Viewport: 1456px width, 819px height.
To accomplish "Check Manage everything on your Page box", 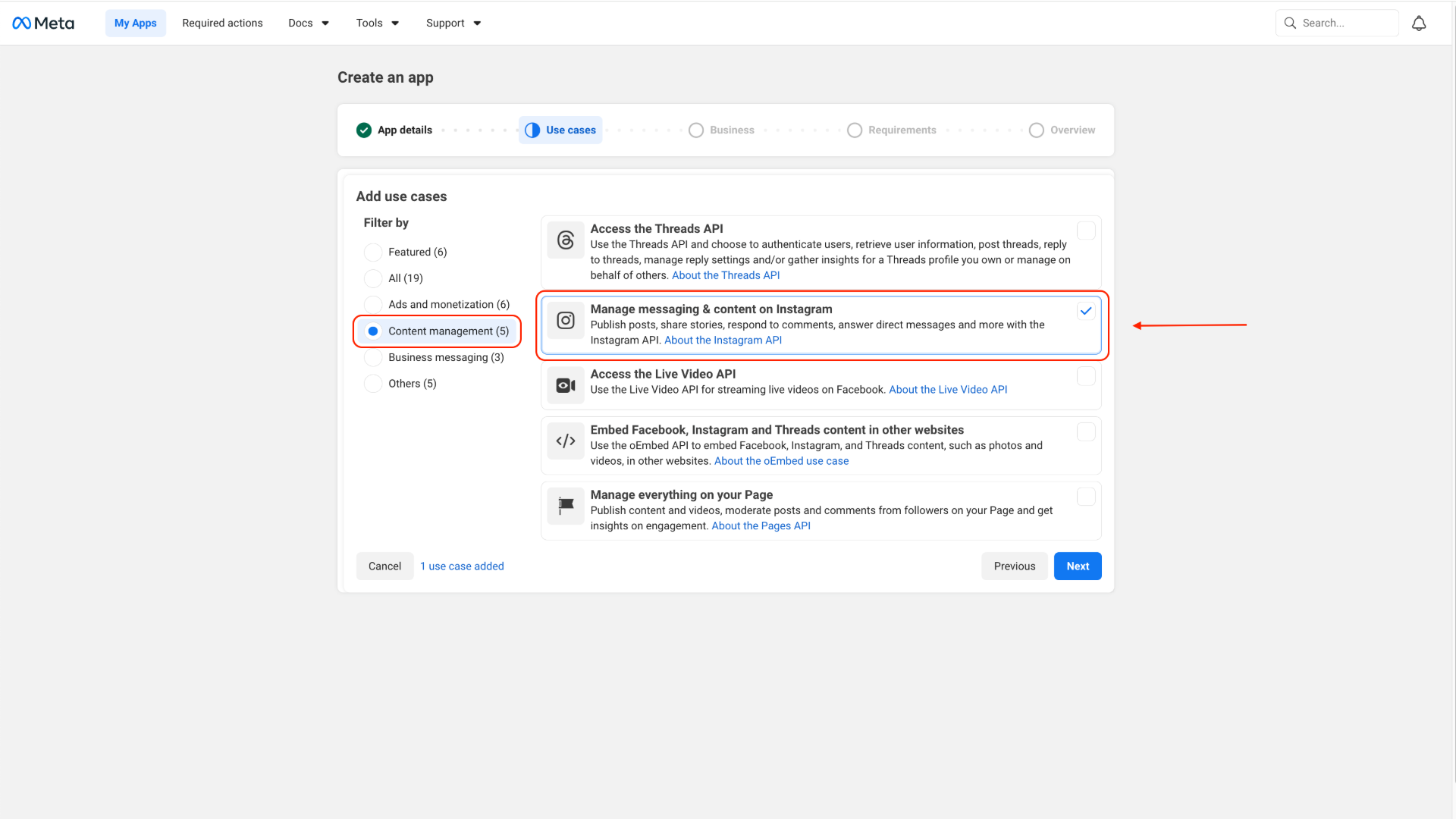I will click(1086, 497).
